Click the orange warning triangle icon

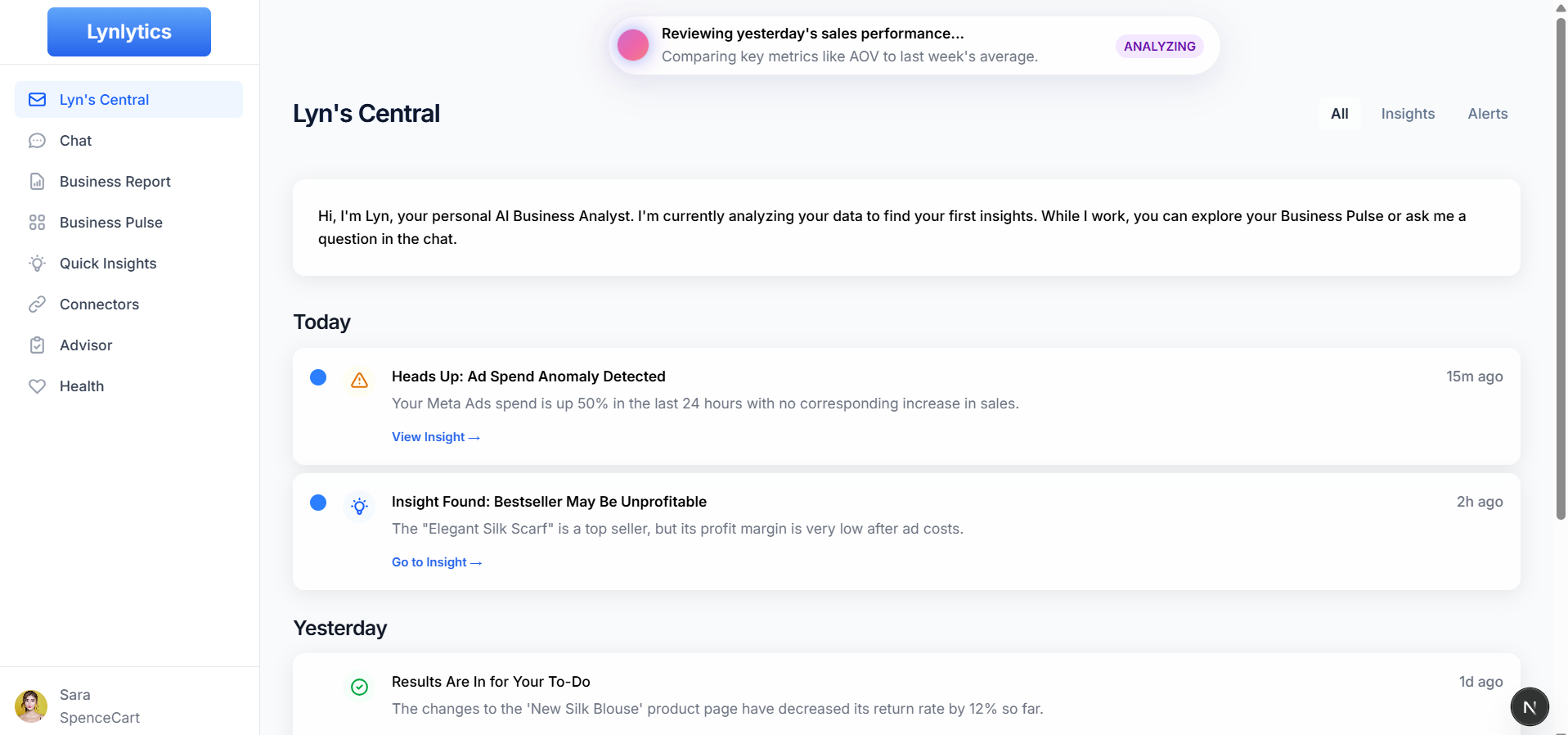(359, 381)
